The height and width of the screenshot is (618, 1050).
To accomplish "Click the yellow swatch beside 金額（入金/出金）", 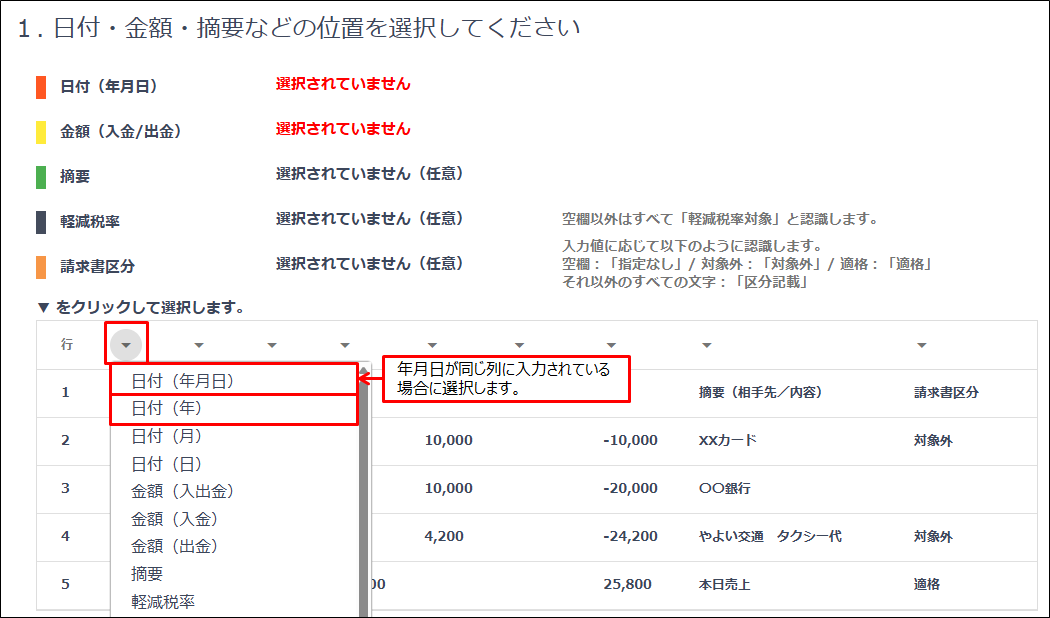I will tap(41, 132).
